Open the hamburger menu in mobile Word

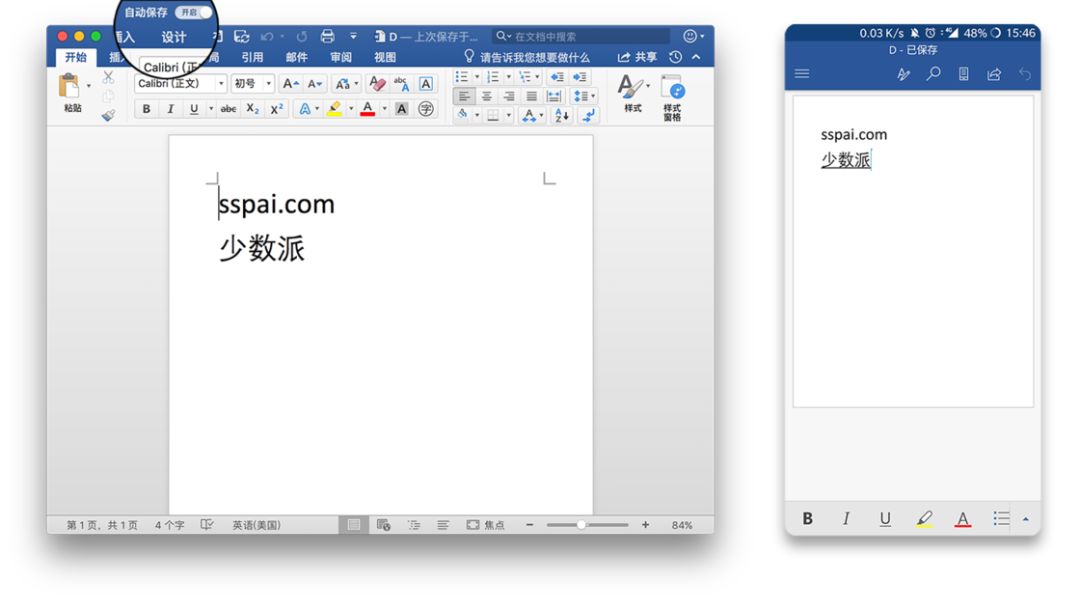802,74
